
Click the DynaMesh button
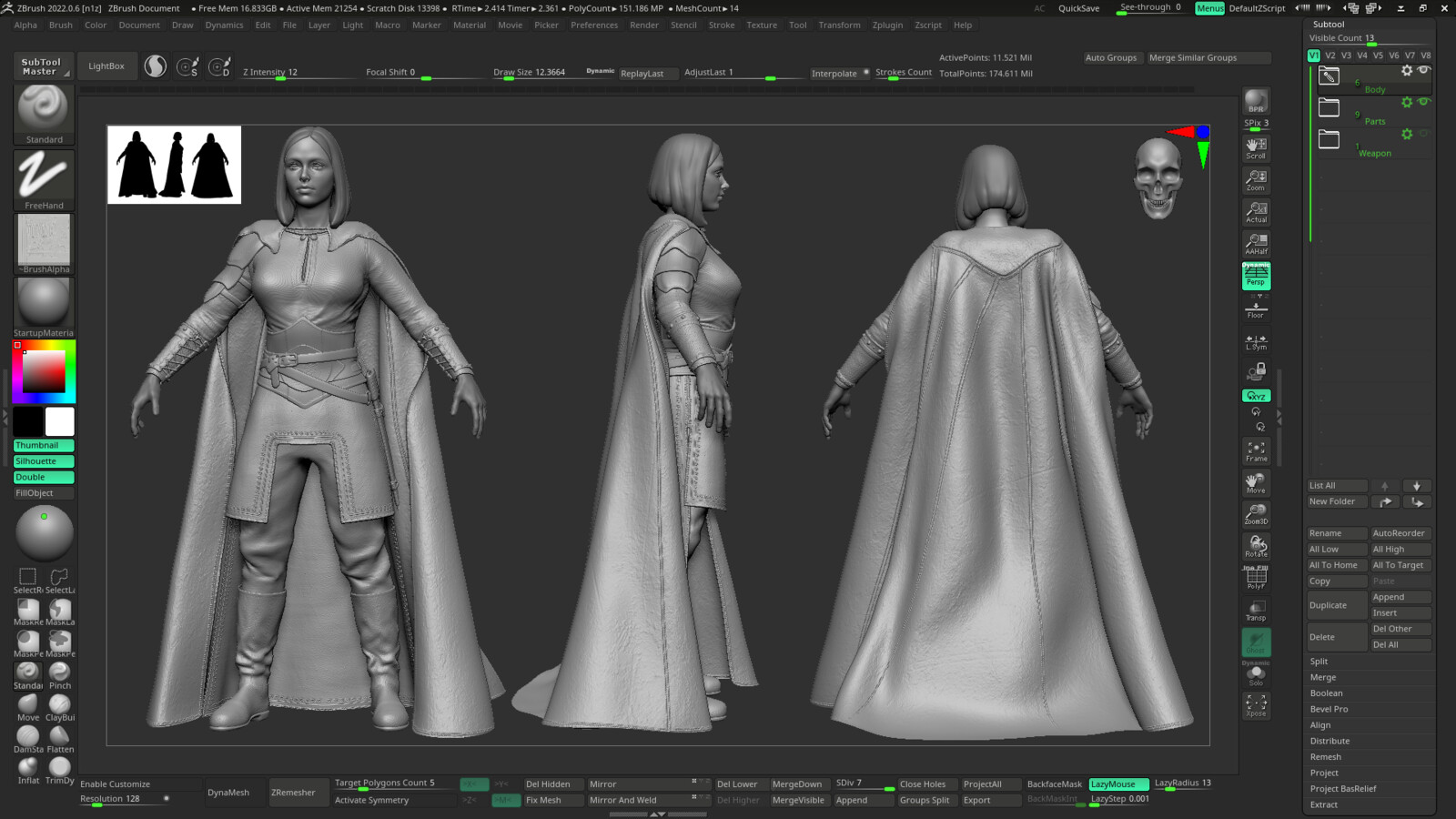tap(228, 793)
